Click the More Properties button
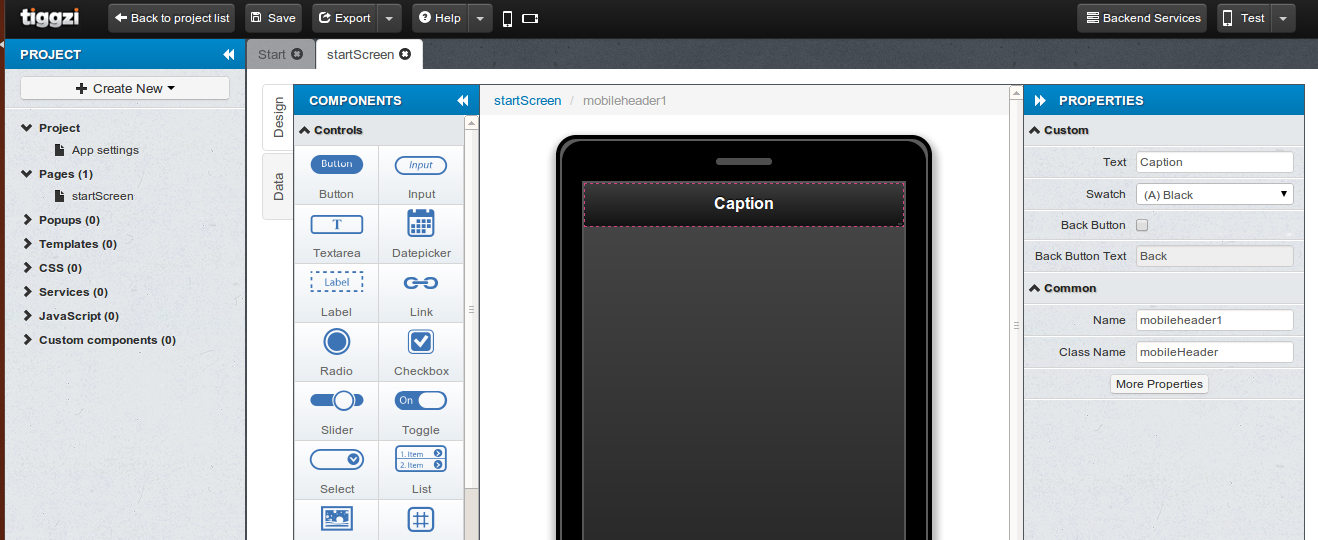 (x=1159, y=384)
